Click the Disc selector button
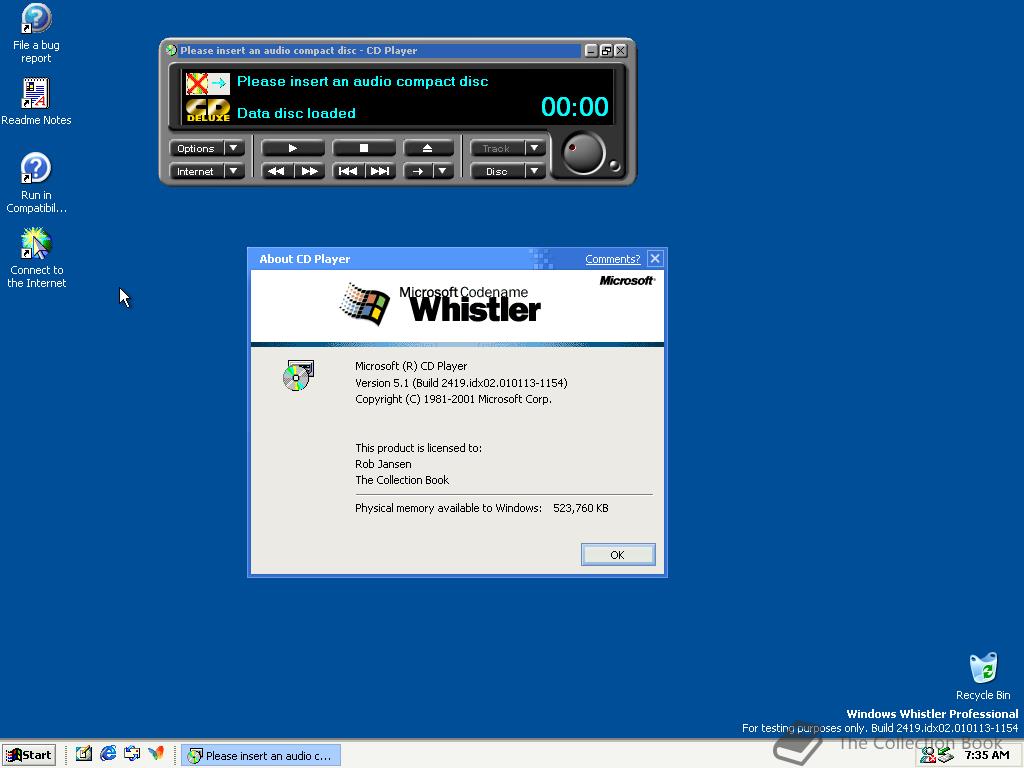The width and height of the screenshot is (1024, 768). click(x=497, y=171)
